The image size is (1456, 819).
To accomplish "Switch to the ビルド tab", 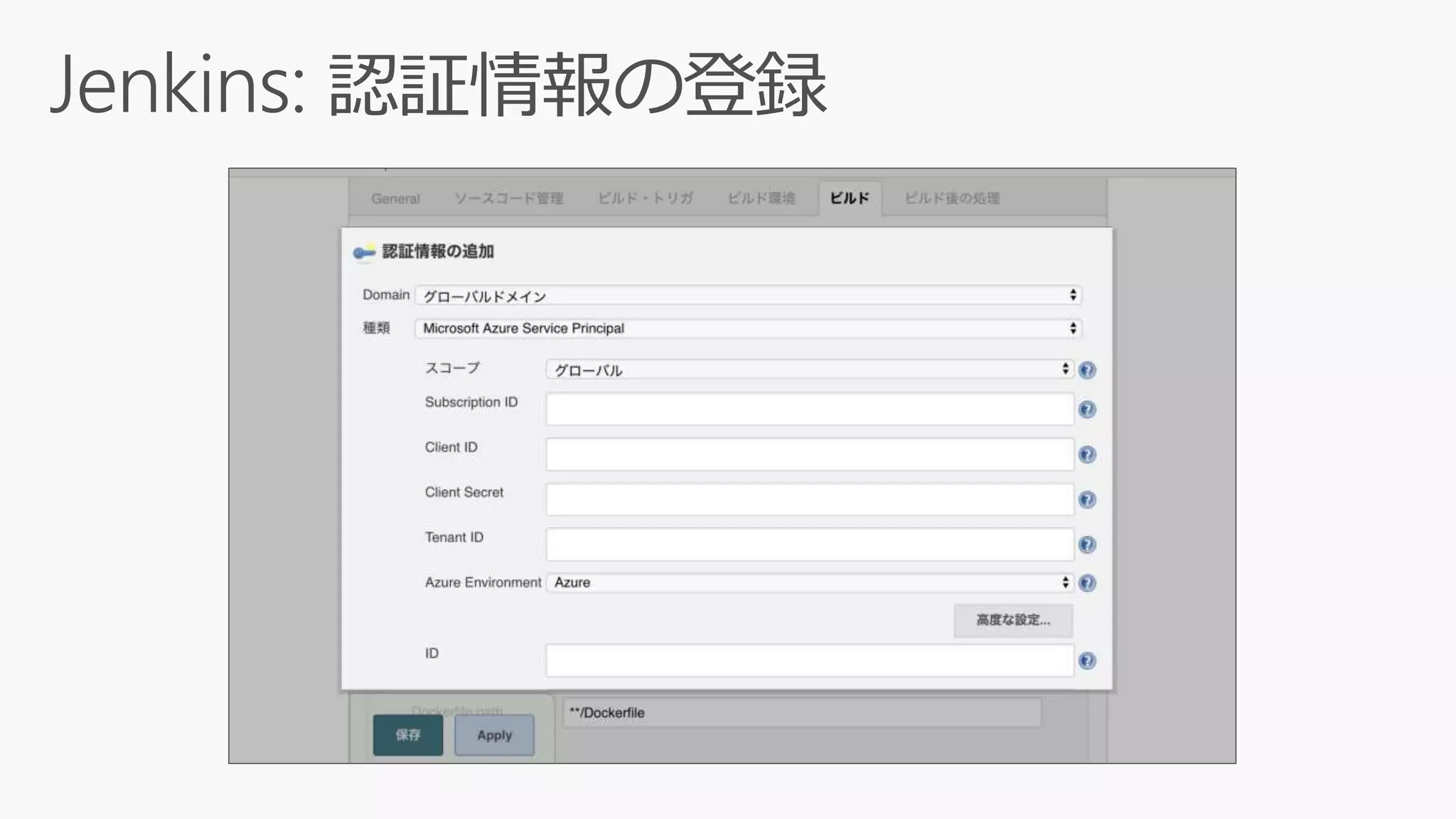I will tap(850, 198).
